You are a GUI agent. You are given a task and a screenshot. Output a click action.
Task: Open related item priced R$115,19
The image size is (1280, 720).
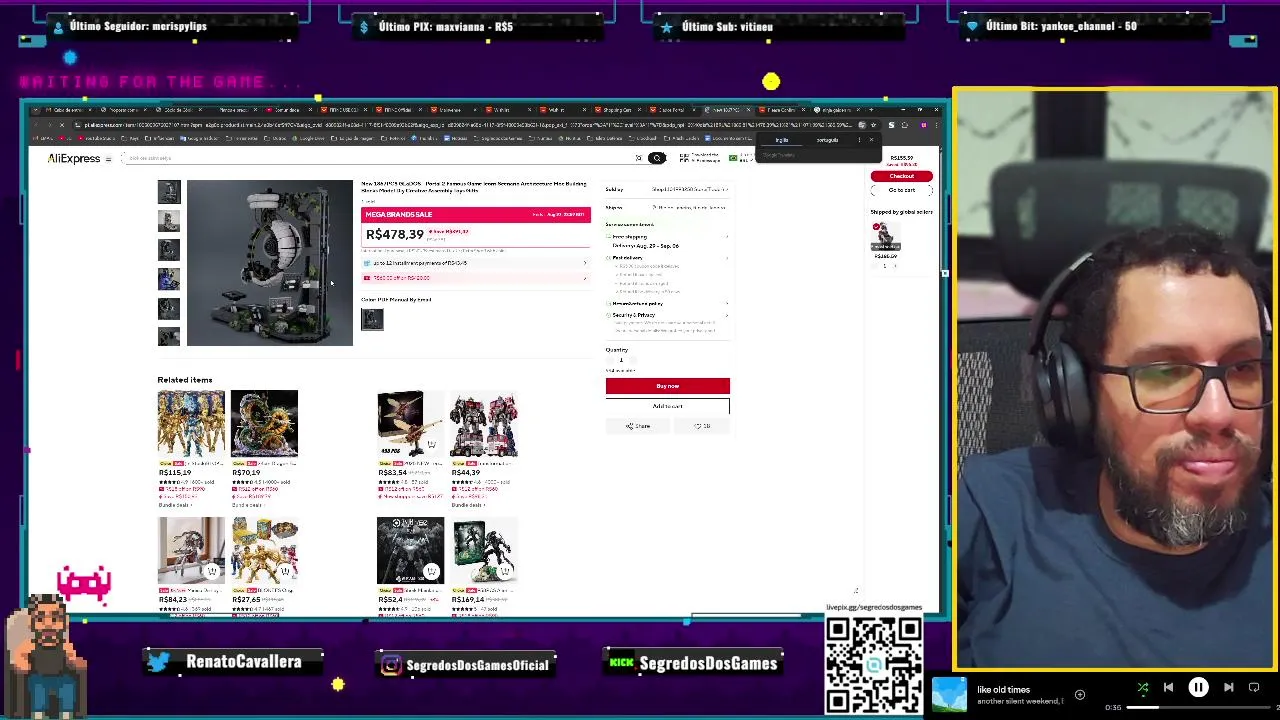coord(191,423)
